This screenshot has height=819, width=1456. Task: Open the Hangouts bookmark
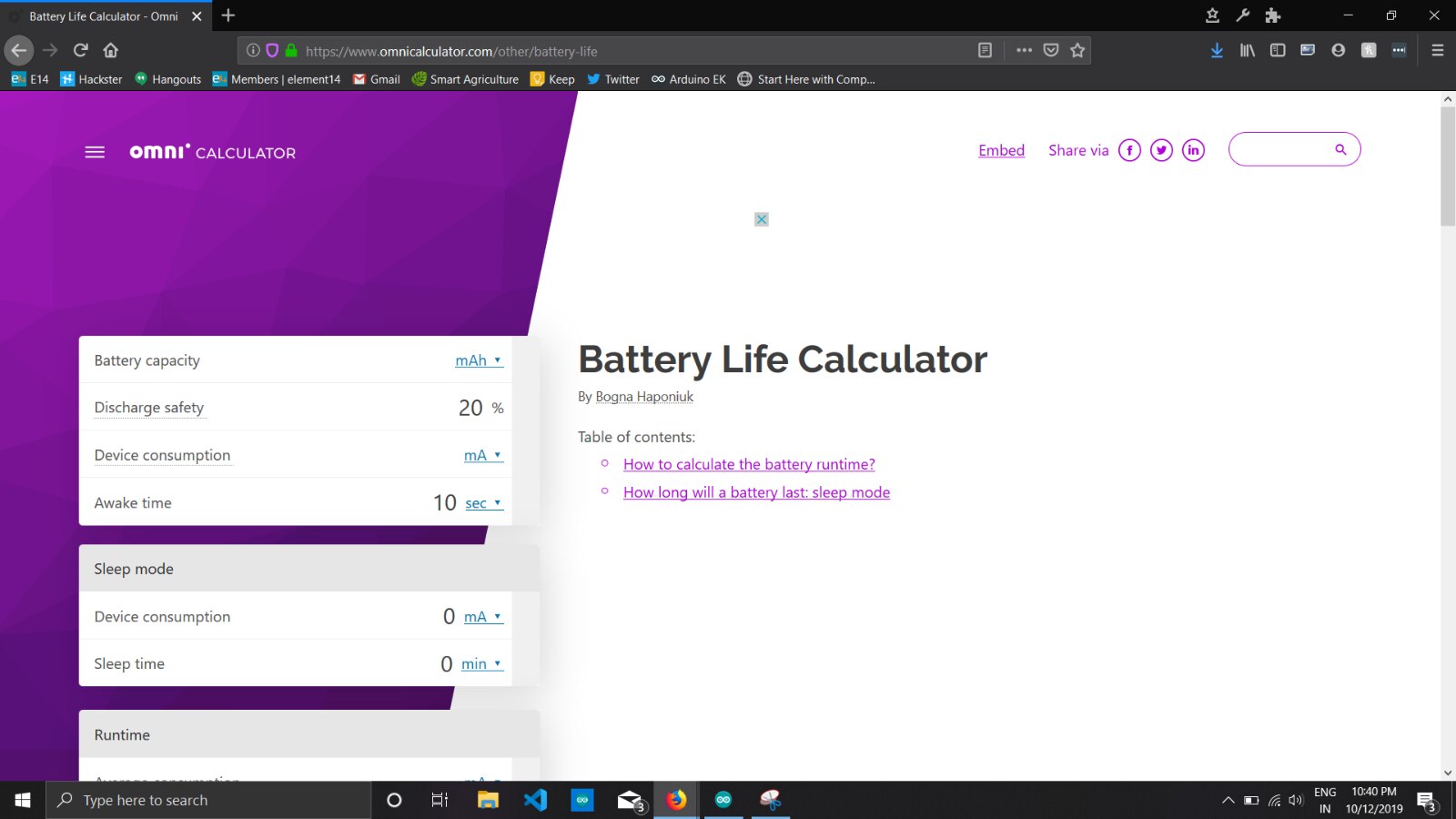pyautogui.click(x=167, y=79)
